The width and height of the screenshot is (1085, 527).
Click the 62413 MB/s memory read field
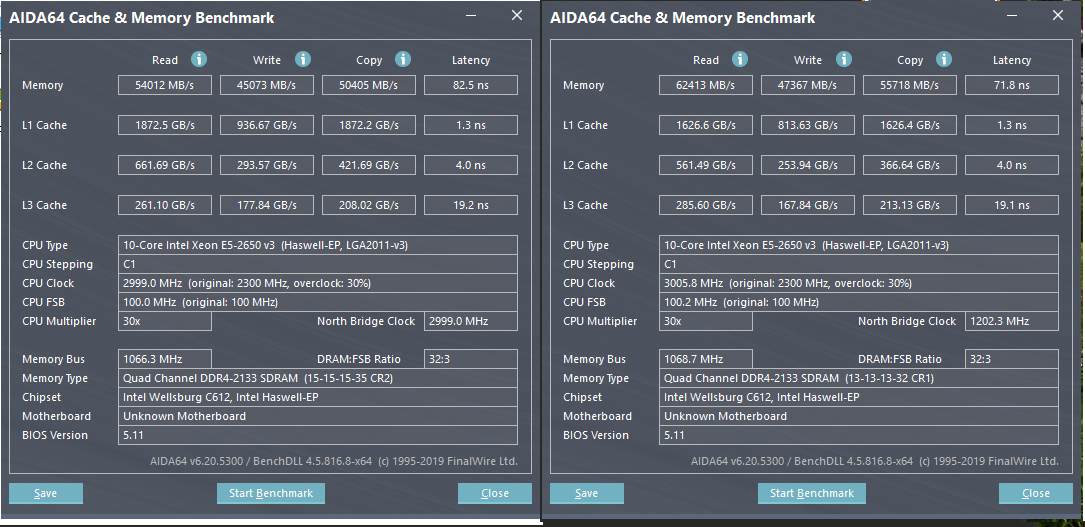(x=706, y=85)
